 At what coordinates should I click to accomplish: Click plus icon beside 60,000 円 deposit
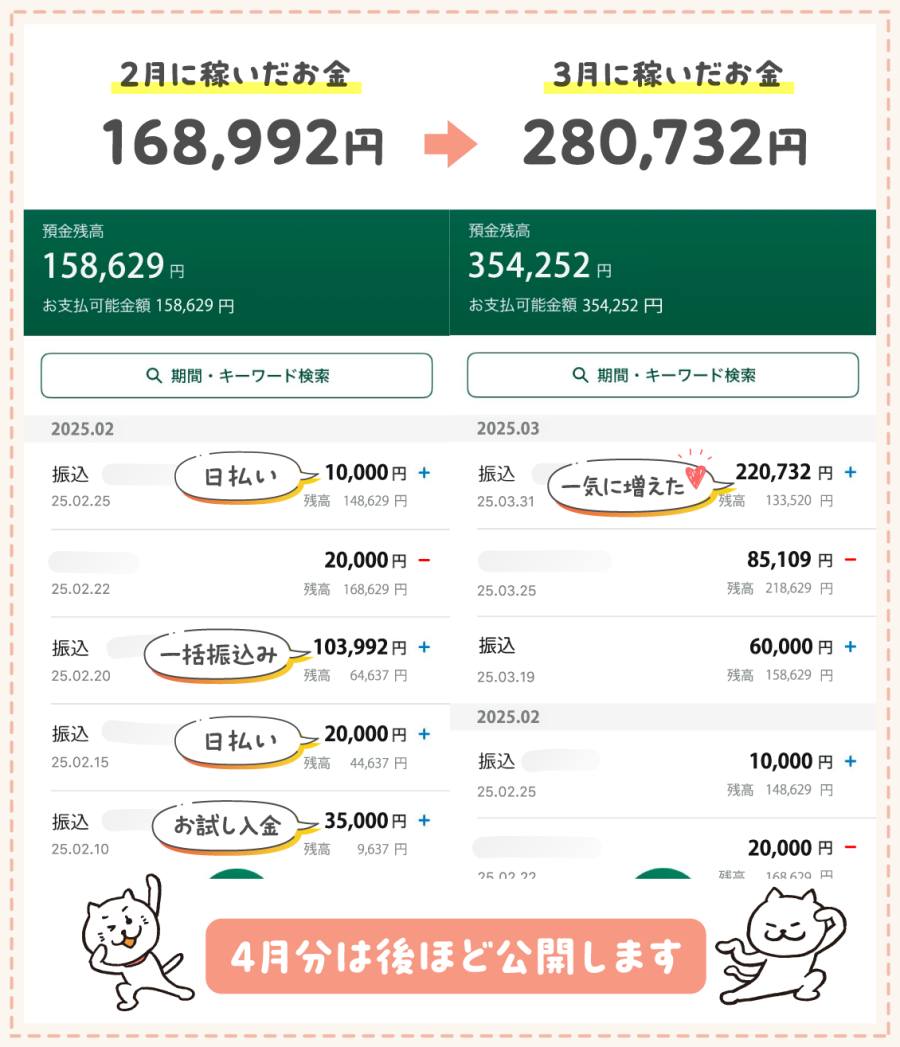850,646
